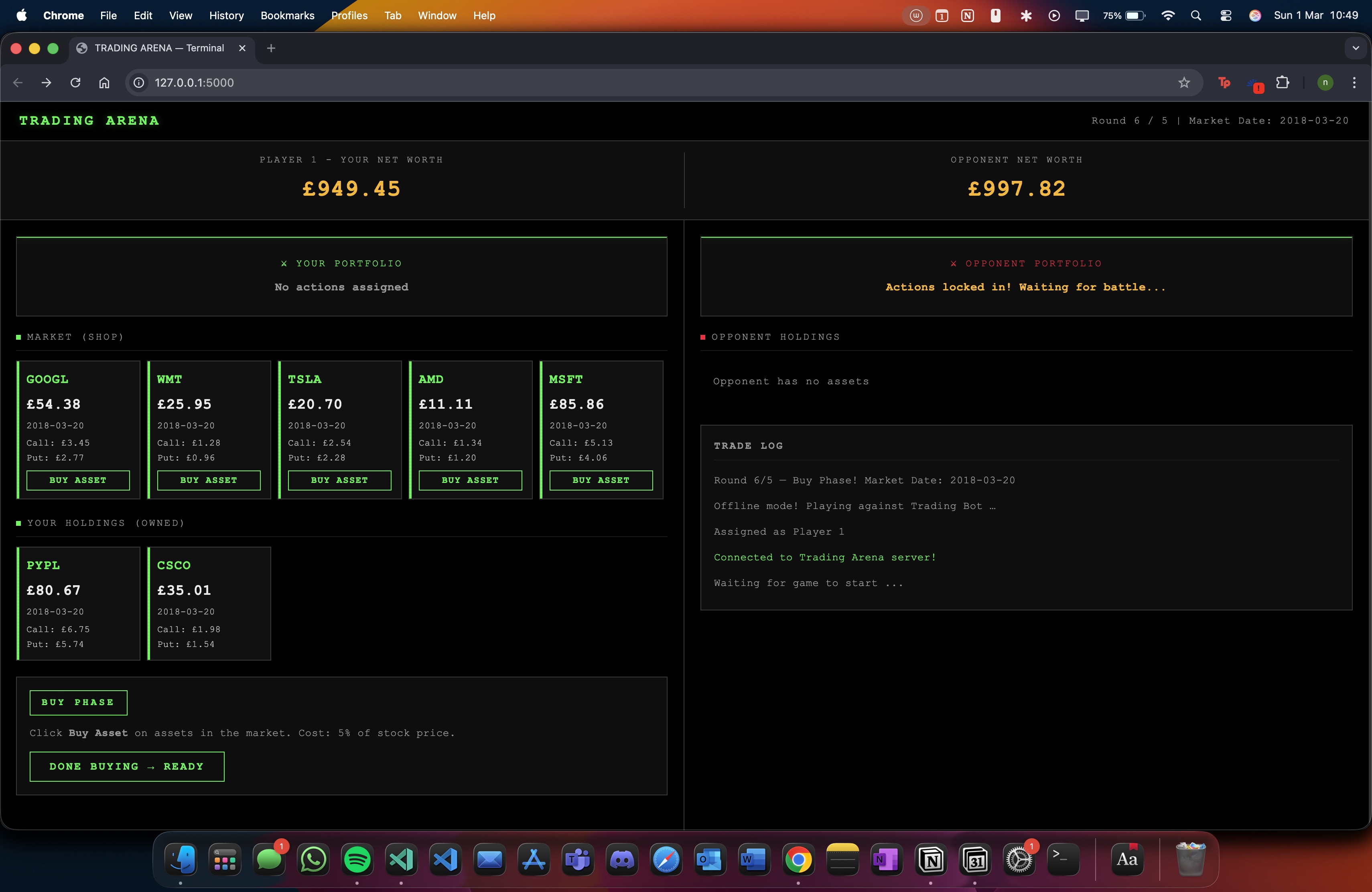Image resolution: width=1372 pixels, height=892 pixels.
Task: Click Buy Asset on the TSLA card
Action: [339, 480]
